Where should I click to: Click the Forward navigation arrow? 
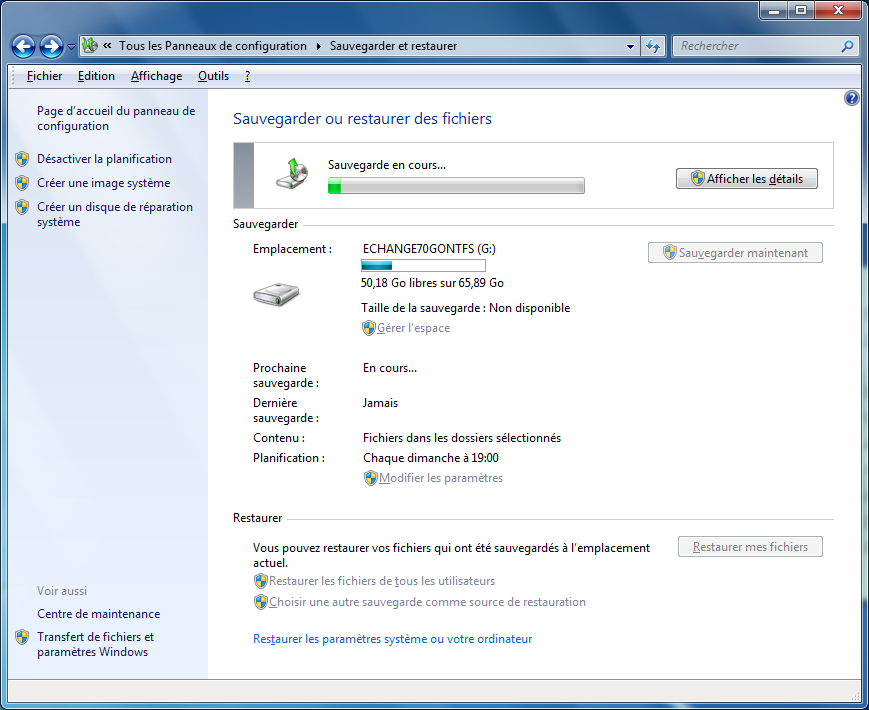tap(52, 47)
